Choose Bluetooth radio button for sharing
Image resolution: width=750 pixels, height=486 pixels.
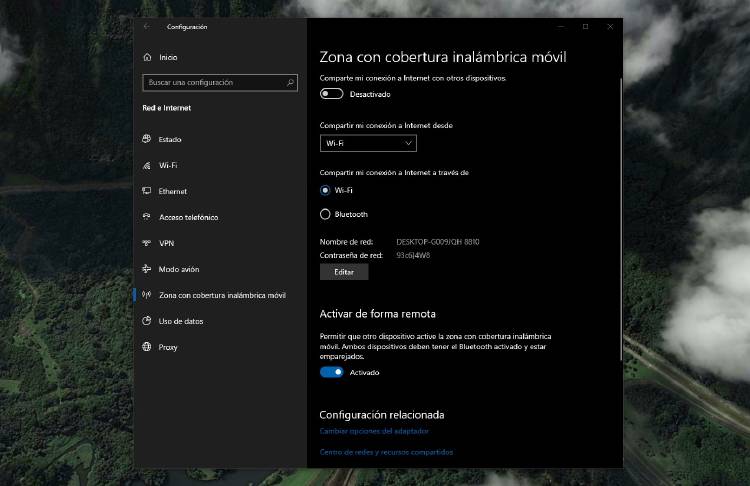pos(325,214)
